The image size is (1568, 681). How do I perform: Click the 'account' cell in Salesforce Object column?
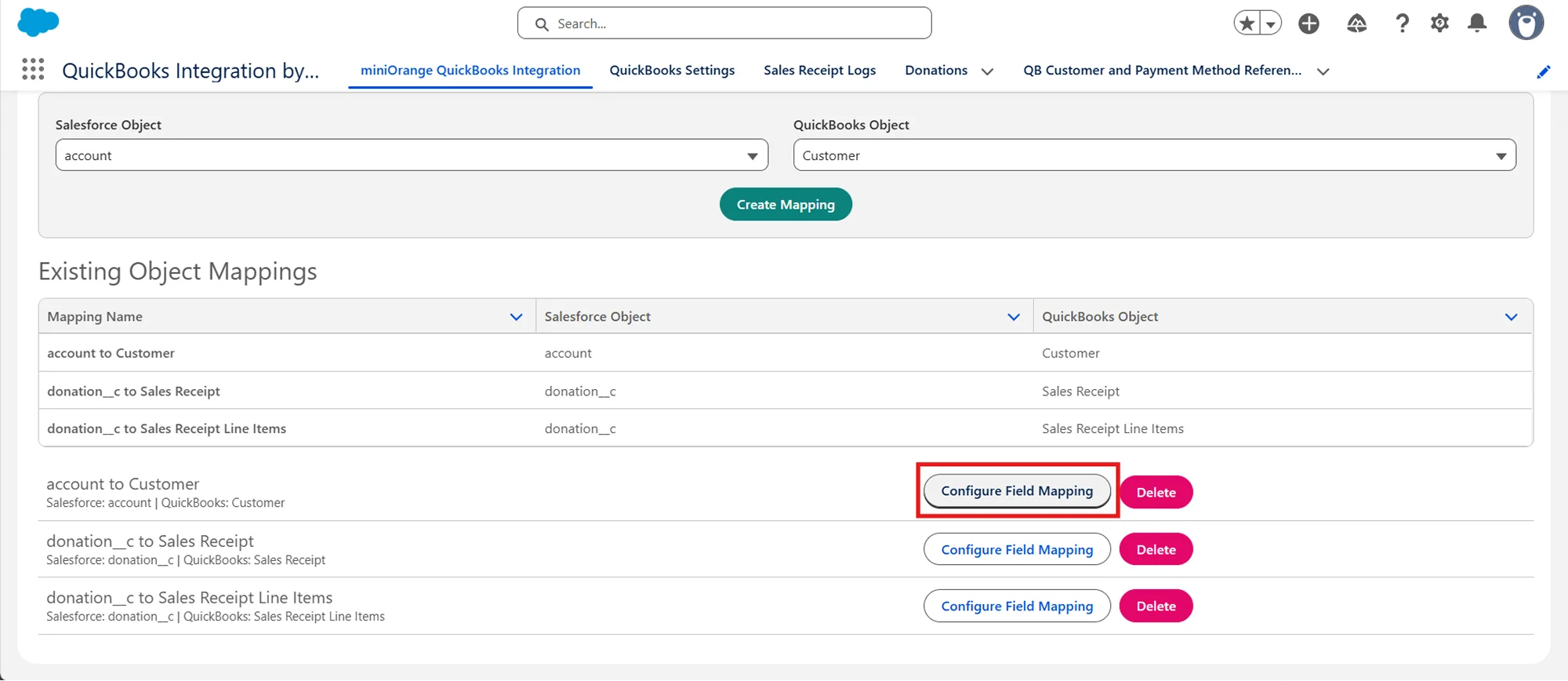coord(568,353)
